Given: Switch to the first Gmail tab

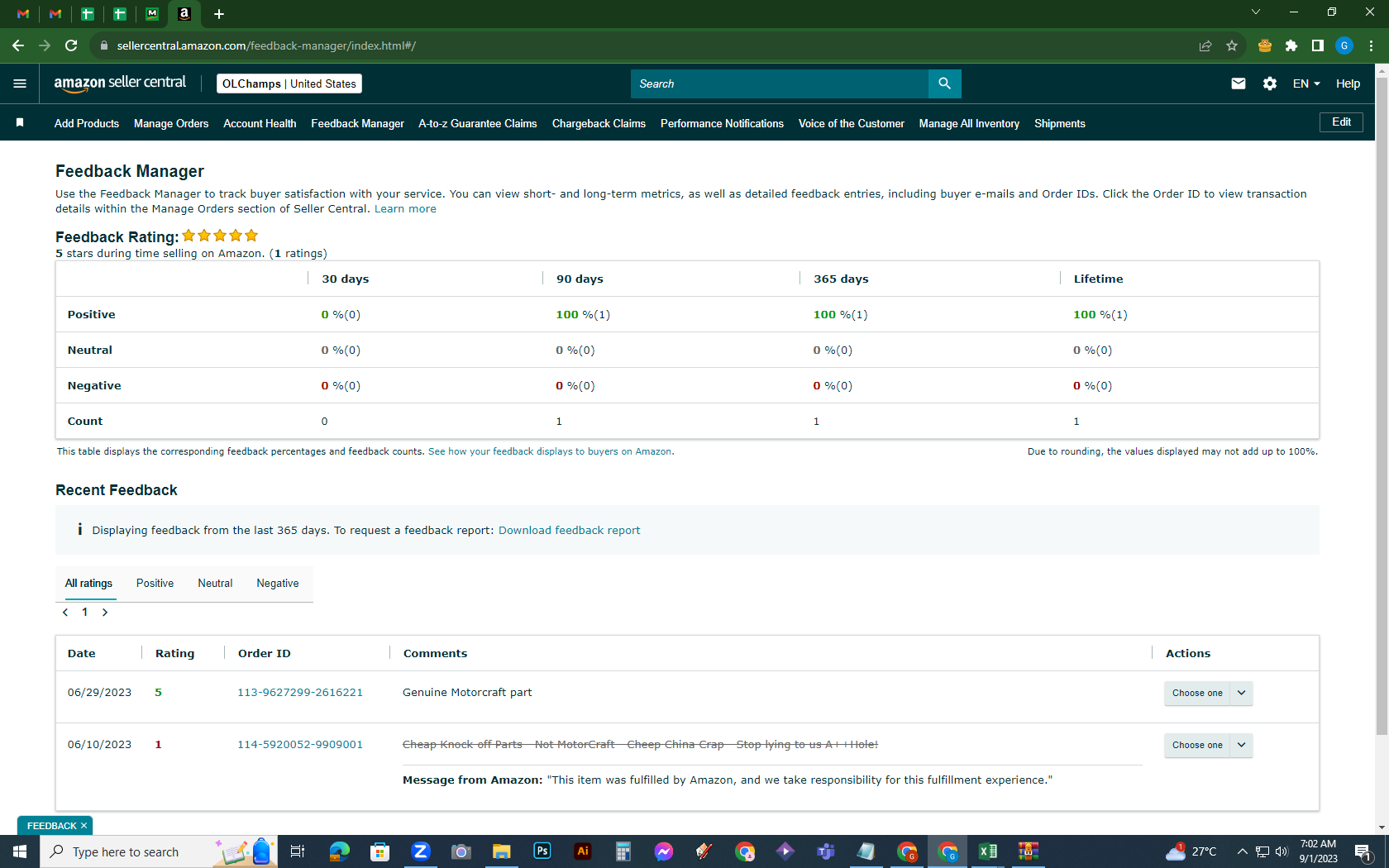Looking at the screenshot, I should 23,14.
